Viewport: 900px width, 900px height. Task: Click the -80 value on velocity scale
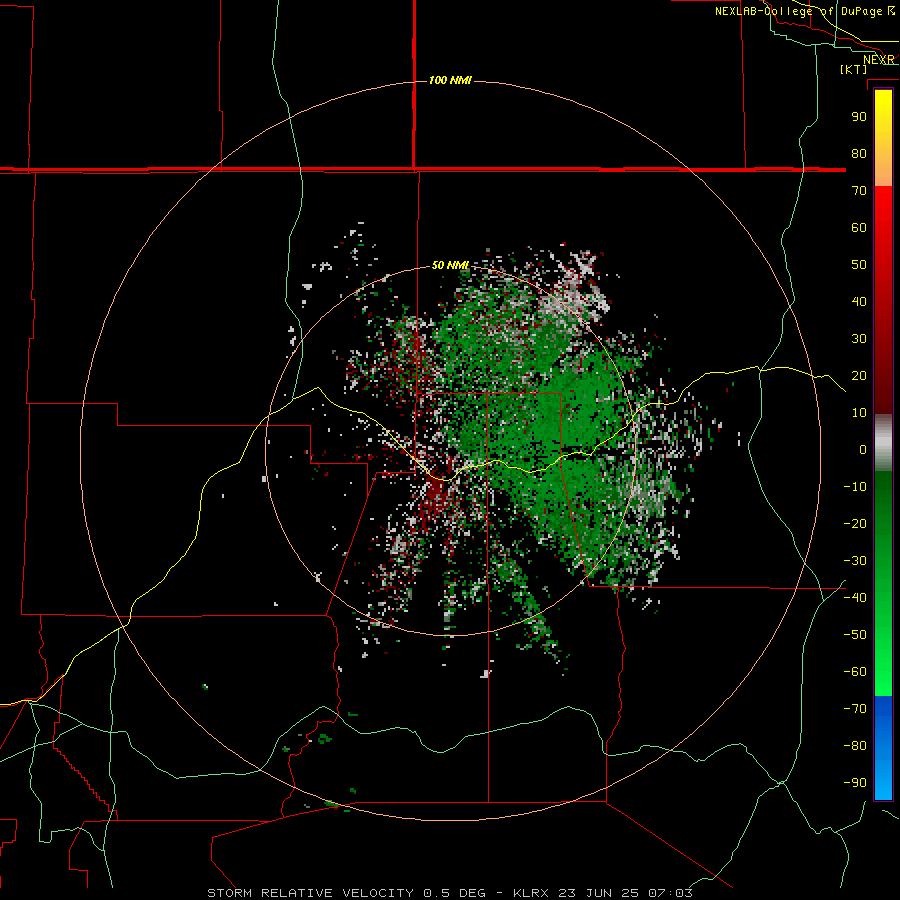tap(855, 746)
